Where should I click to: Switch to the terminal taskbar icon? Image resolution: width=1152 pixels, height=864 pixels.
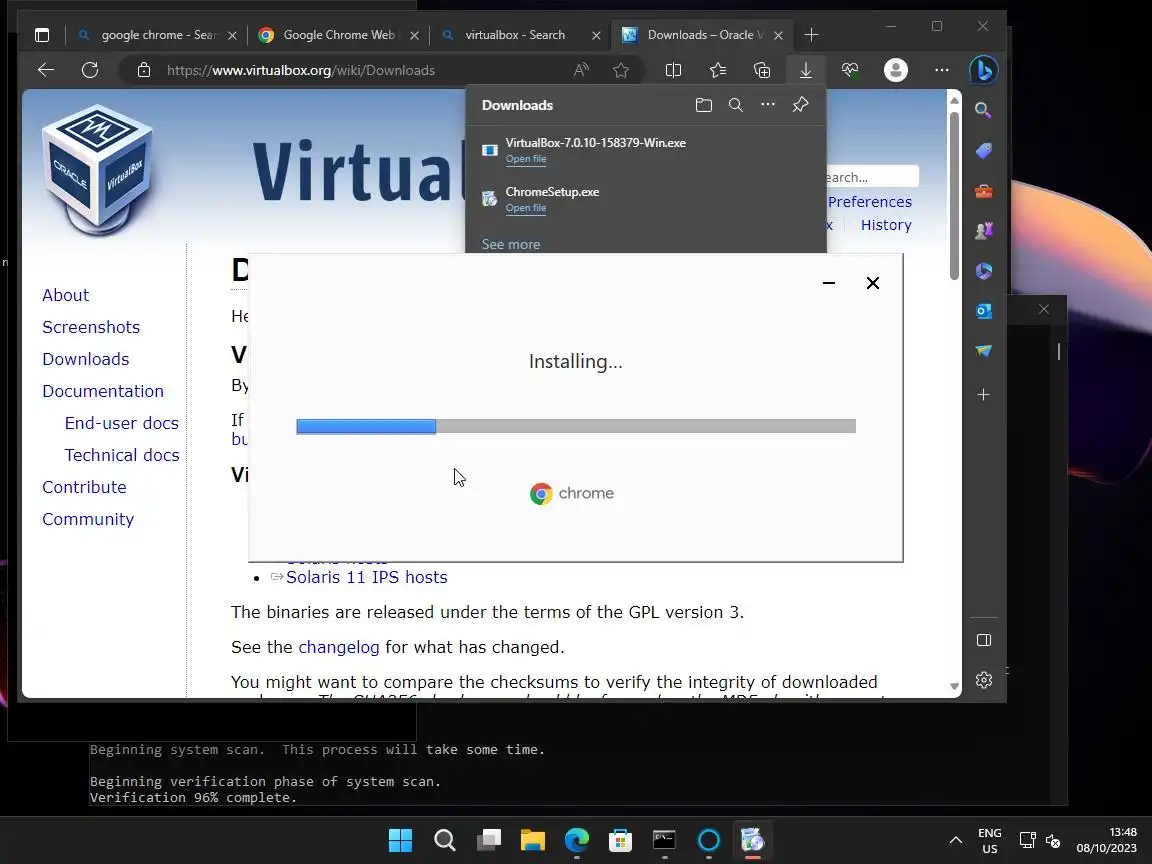coord(664,840)
